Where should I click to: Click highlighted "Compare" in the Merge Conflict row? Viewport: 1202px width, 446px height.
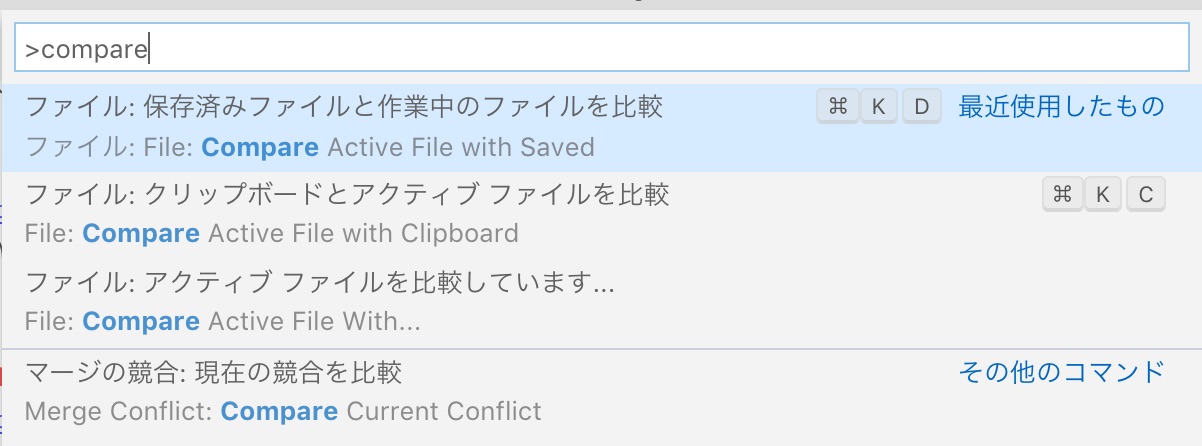coord(279,411)
